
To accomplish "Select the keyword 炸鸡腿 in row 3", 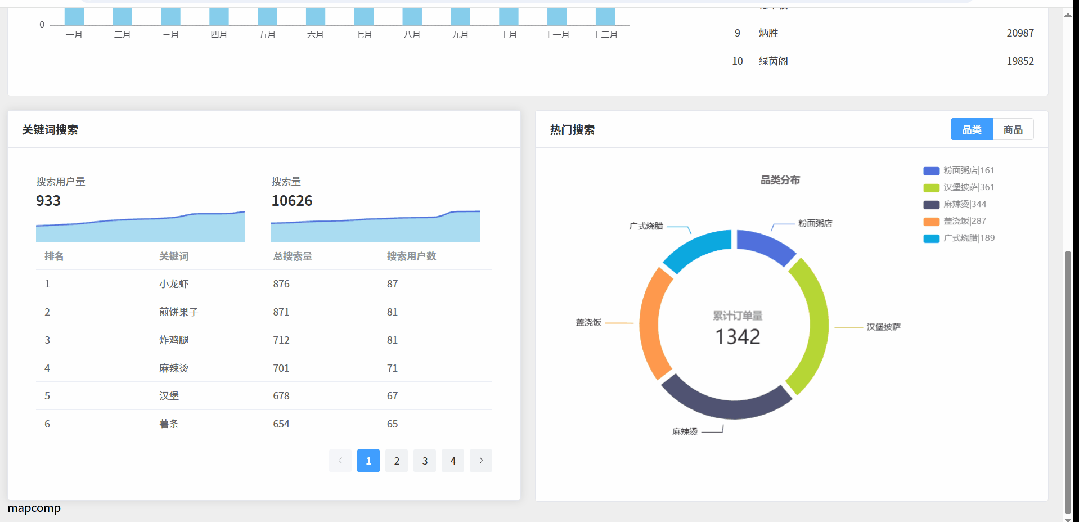I will (173, 340).
